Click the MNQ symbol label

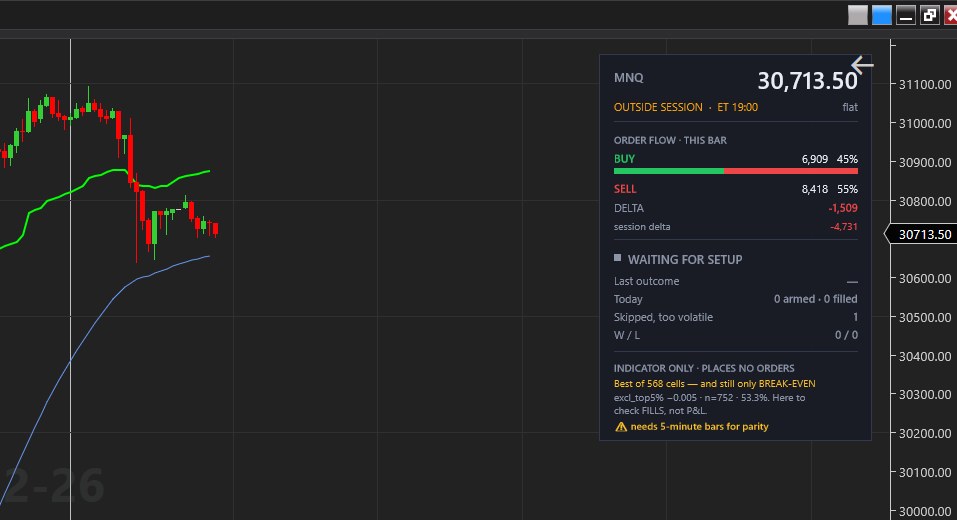point(629,78)
